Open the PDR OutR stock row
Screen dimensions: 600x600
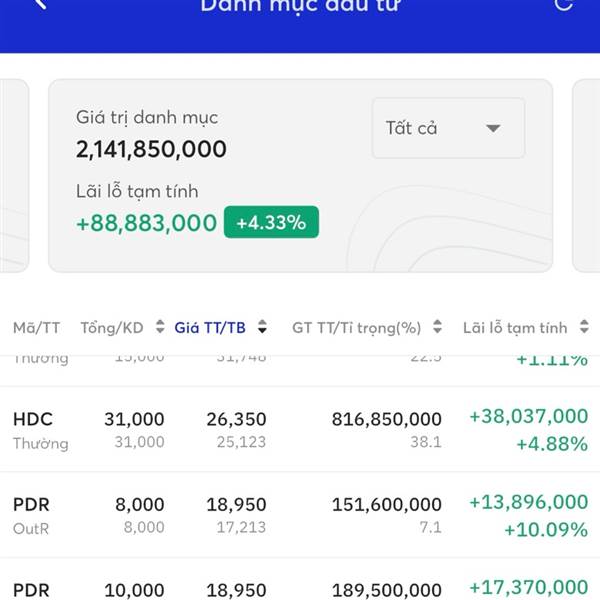point(300,515)
